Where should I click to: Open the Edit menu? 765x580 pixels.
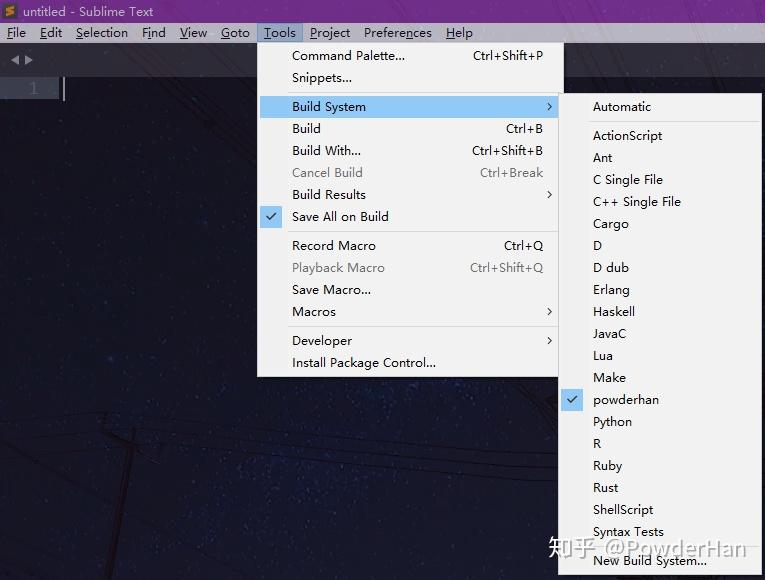tap(51, 33)
